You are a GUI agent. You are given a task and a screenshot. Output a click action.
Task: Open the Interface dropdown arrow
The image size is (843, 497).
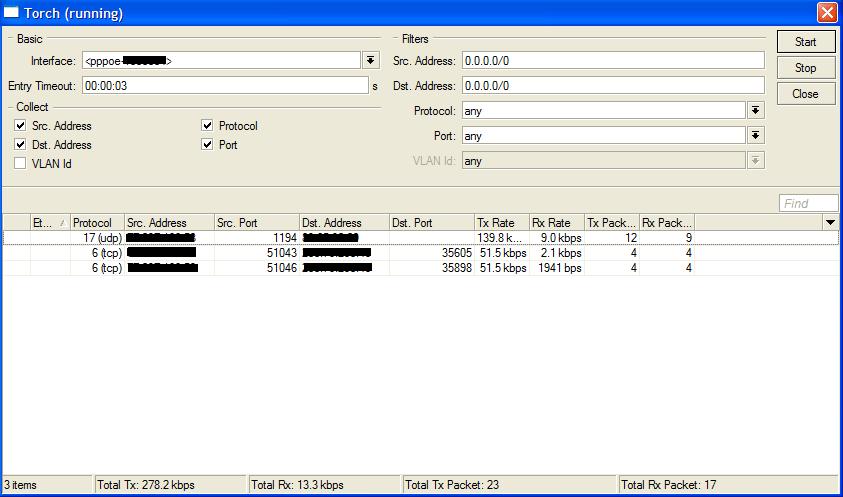(370, 60)
